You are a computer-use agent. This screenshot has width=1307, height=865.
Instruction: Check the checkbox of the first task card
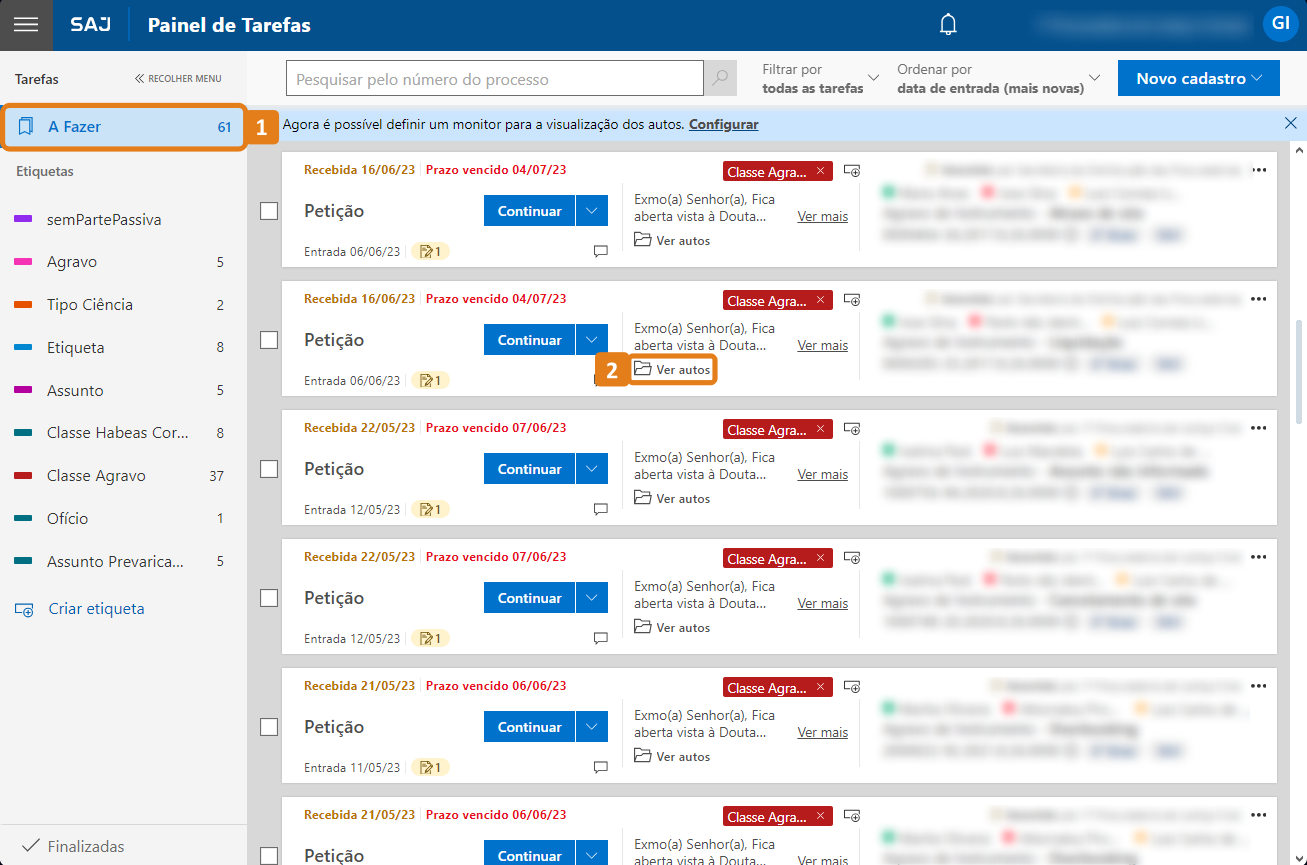click(268, 211)
